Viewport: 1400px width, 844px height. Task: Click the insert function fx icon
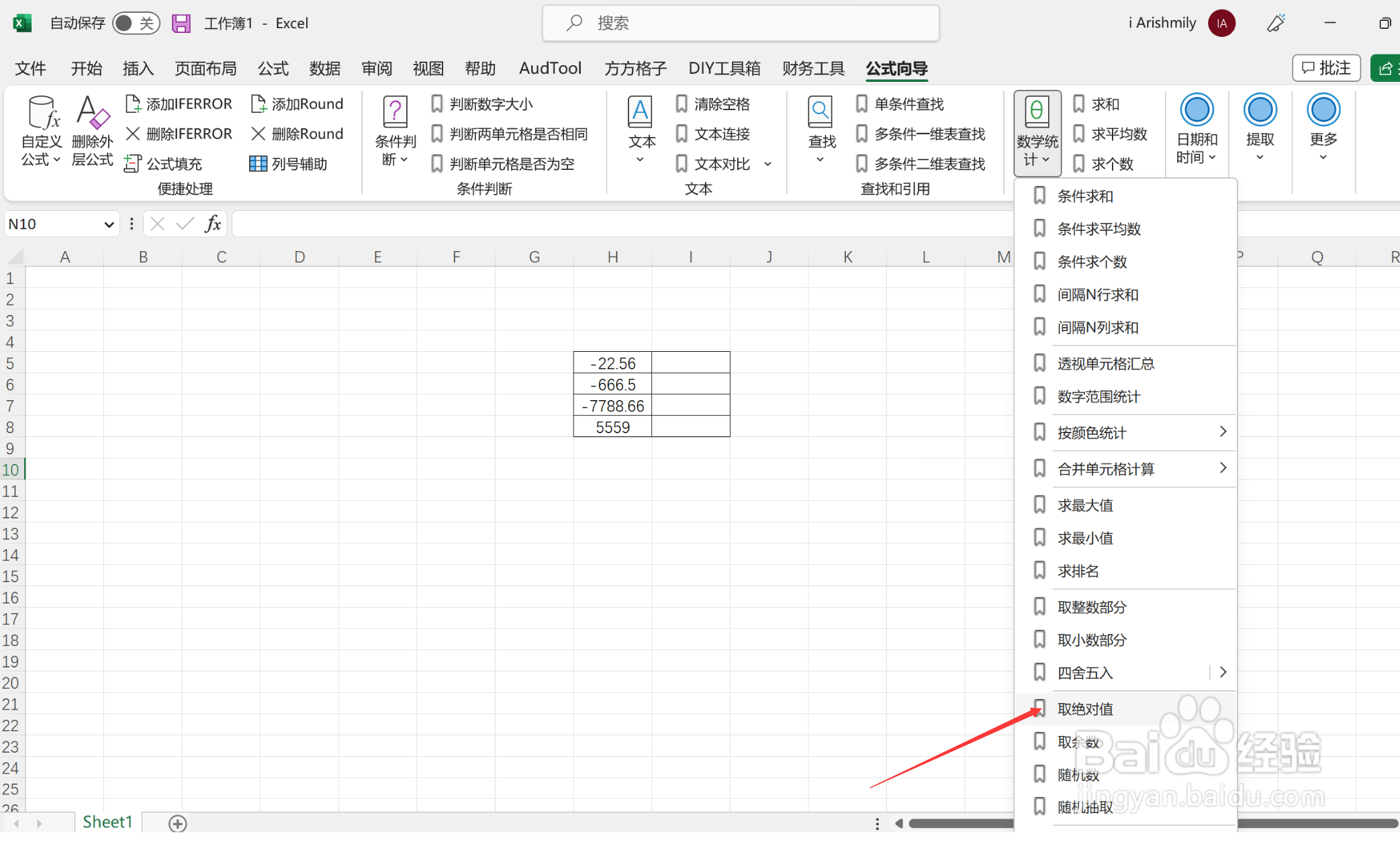(x=213, y=224)
